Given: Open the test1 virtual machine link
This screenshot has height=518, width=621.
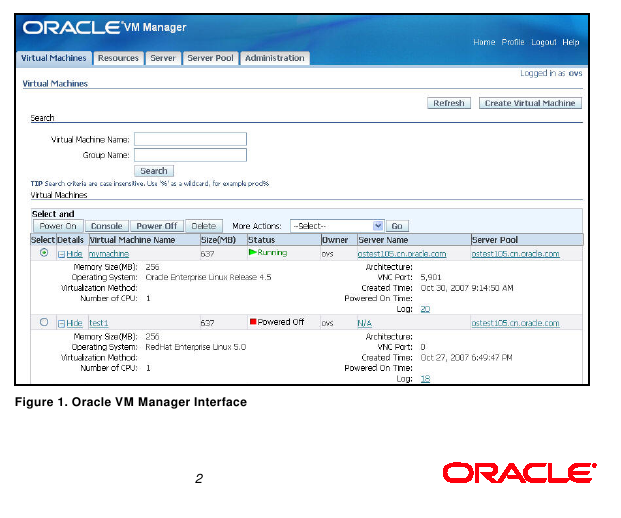Looking at the screenshot, I should pyautogui.click(x=99, y=323).
